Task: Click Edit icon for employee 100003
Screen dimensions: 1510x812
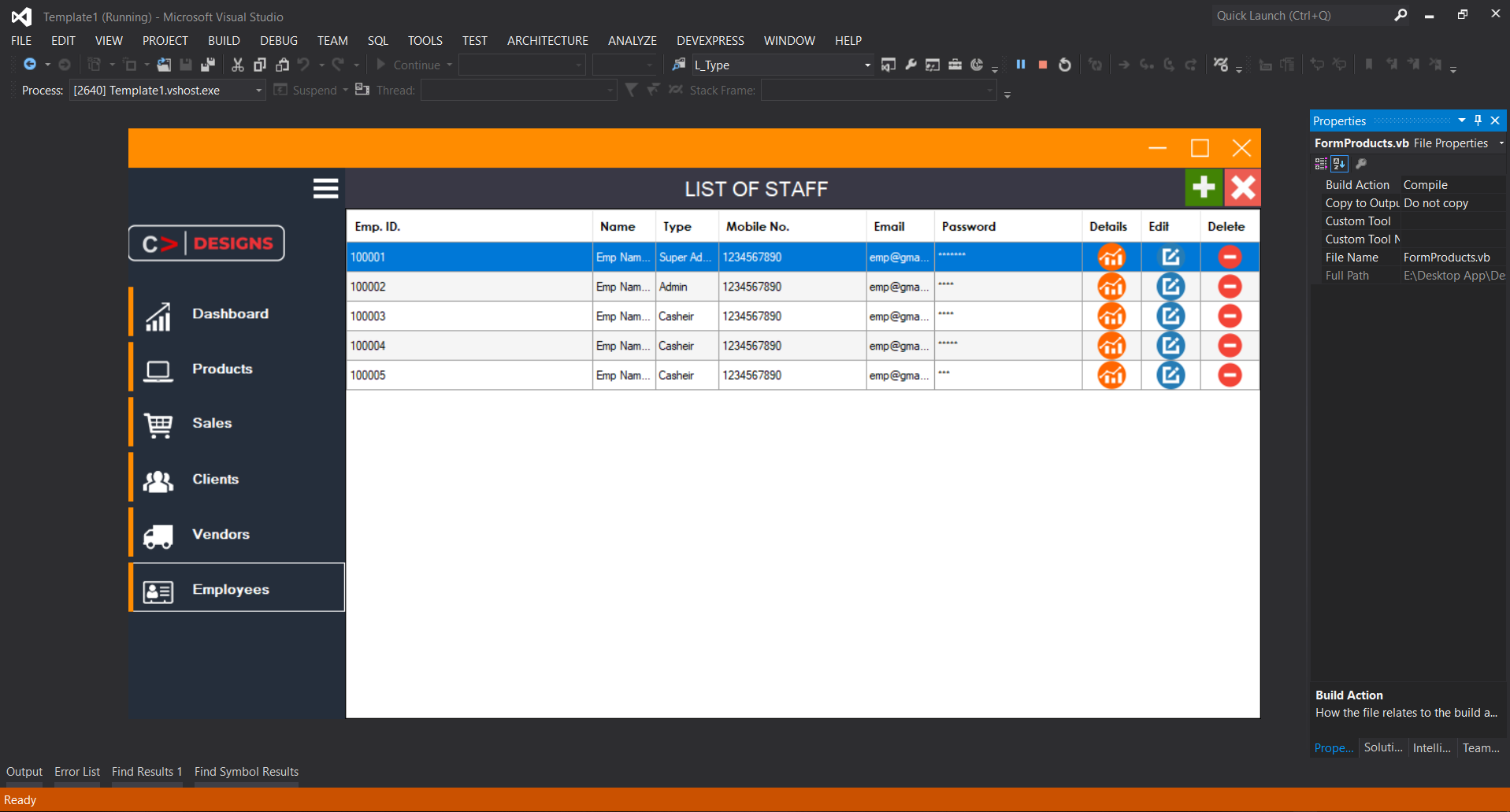Action: (x=1171, y=316)
